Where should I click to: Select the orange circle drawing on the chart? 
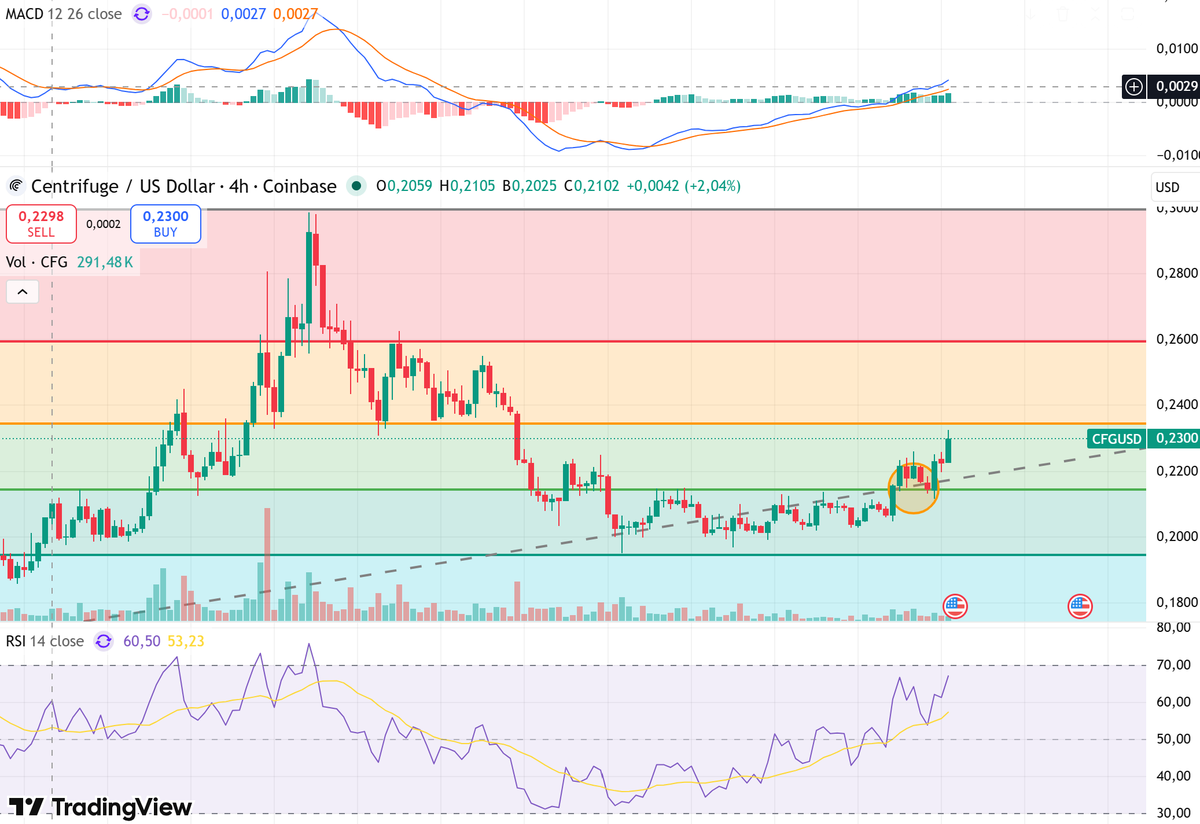pyautogui.click(x=914, y=488)
